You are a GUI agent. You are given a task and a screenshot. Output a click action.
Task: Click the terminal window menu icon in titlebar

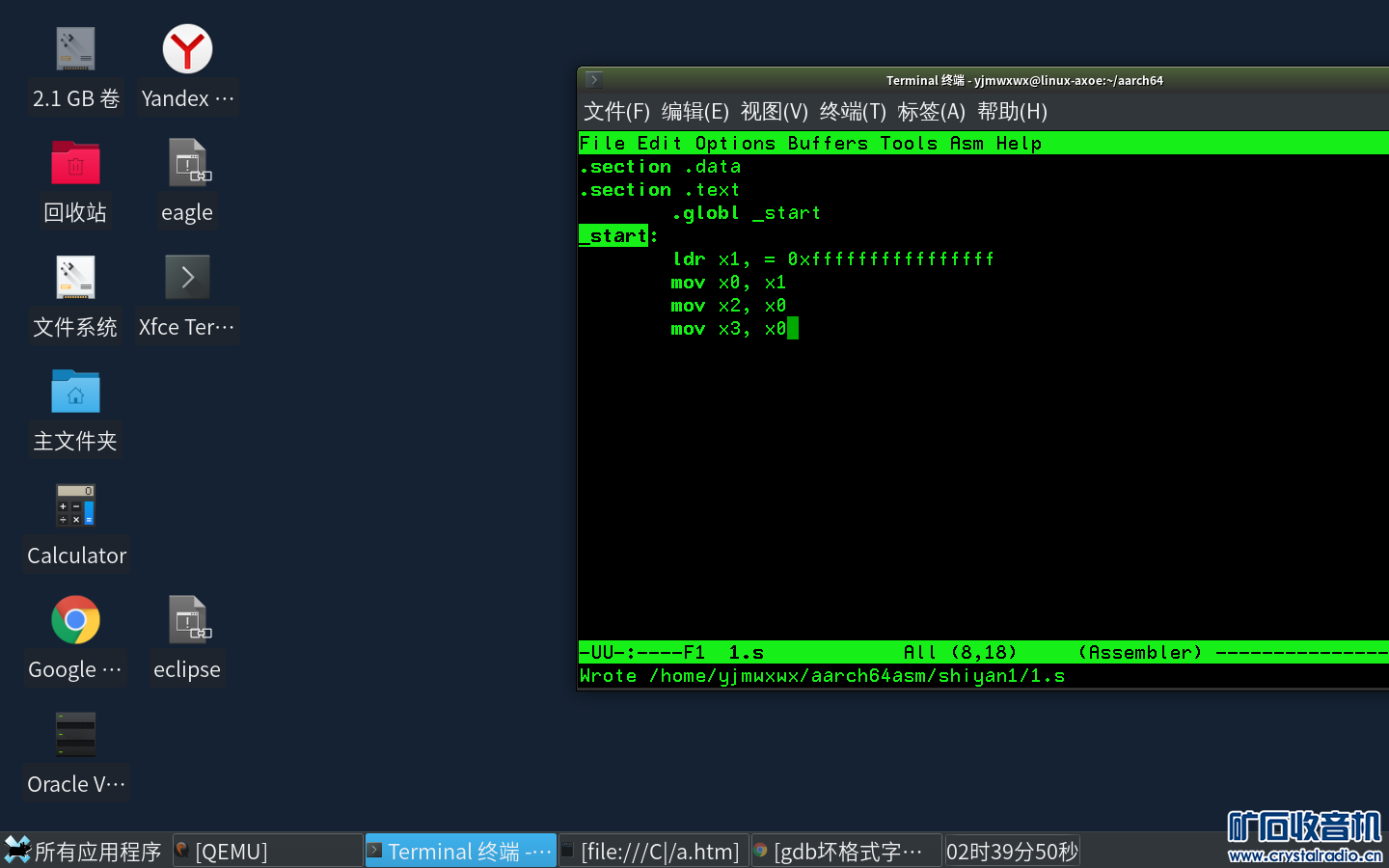(x=594, y=80)
